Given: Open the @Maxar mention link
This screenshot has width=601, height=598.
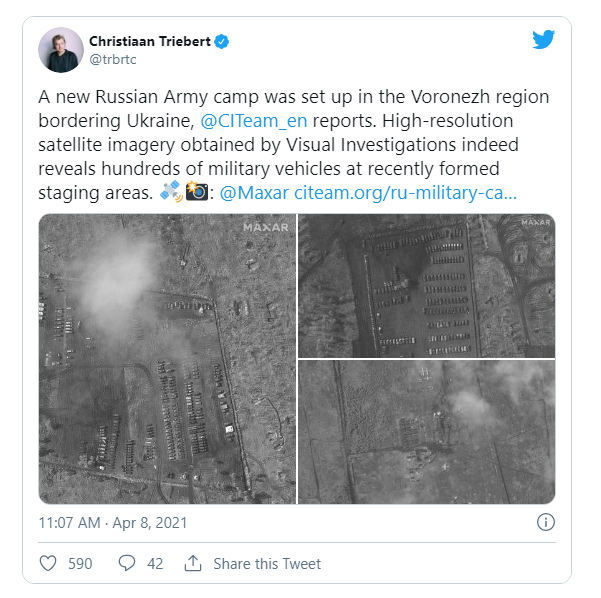Looking at the screenshot, I should click(x=254, y=193).
